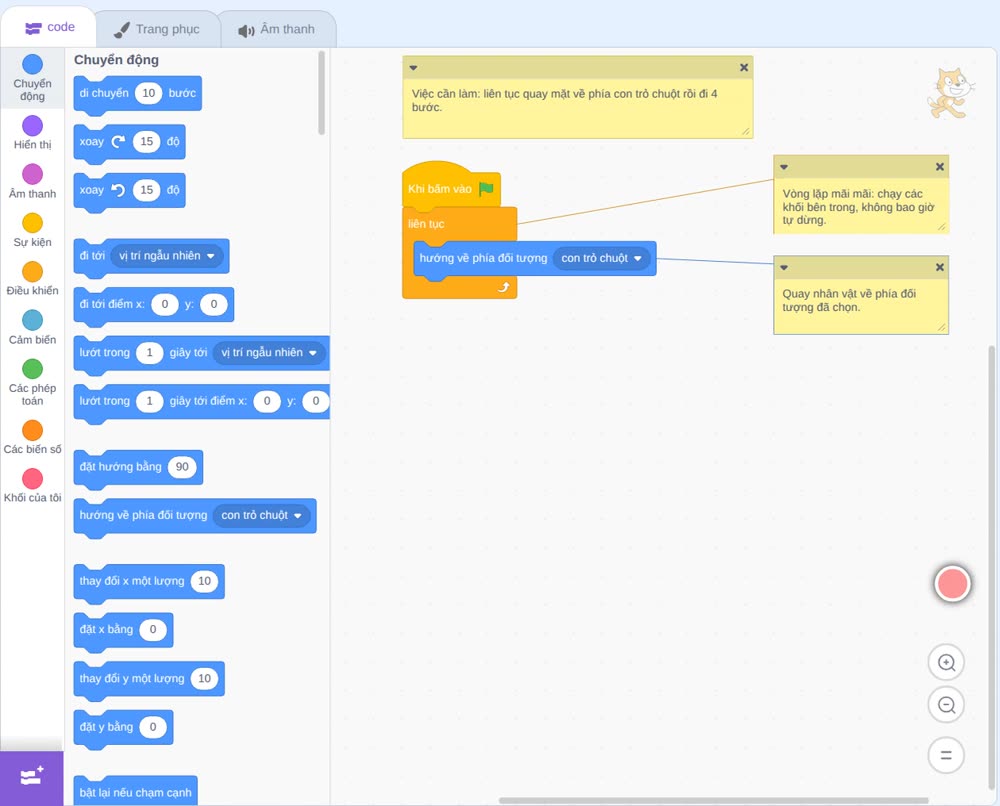This screenshot has width=1000, height=806.
Task: Click the zoom out magnifier icon
Action: click(x=946, y=705)
